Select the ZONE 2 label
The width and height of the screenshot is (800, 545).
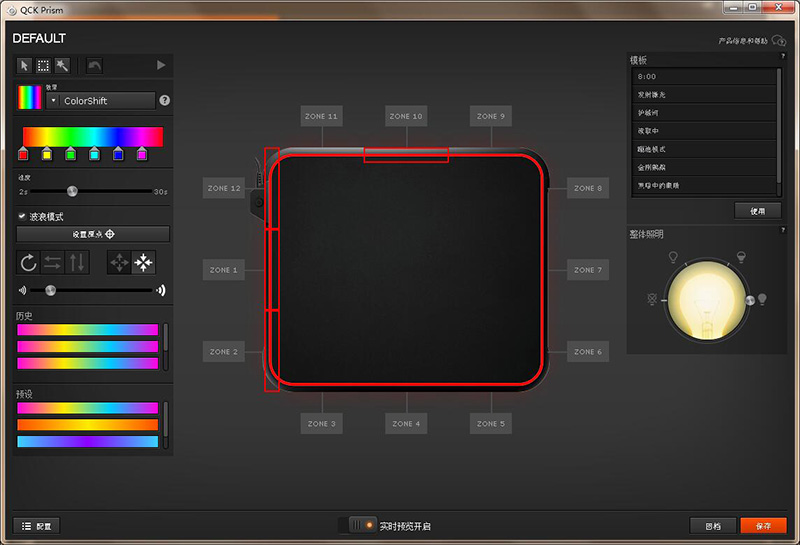tap(223, 352)
